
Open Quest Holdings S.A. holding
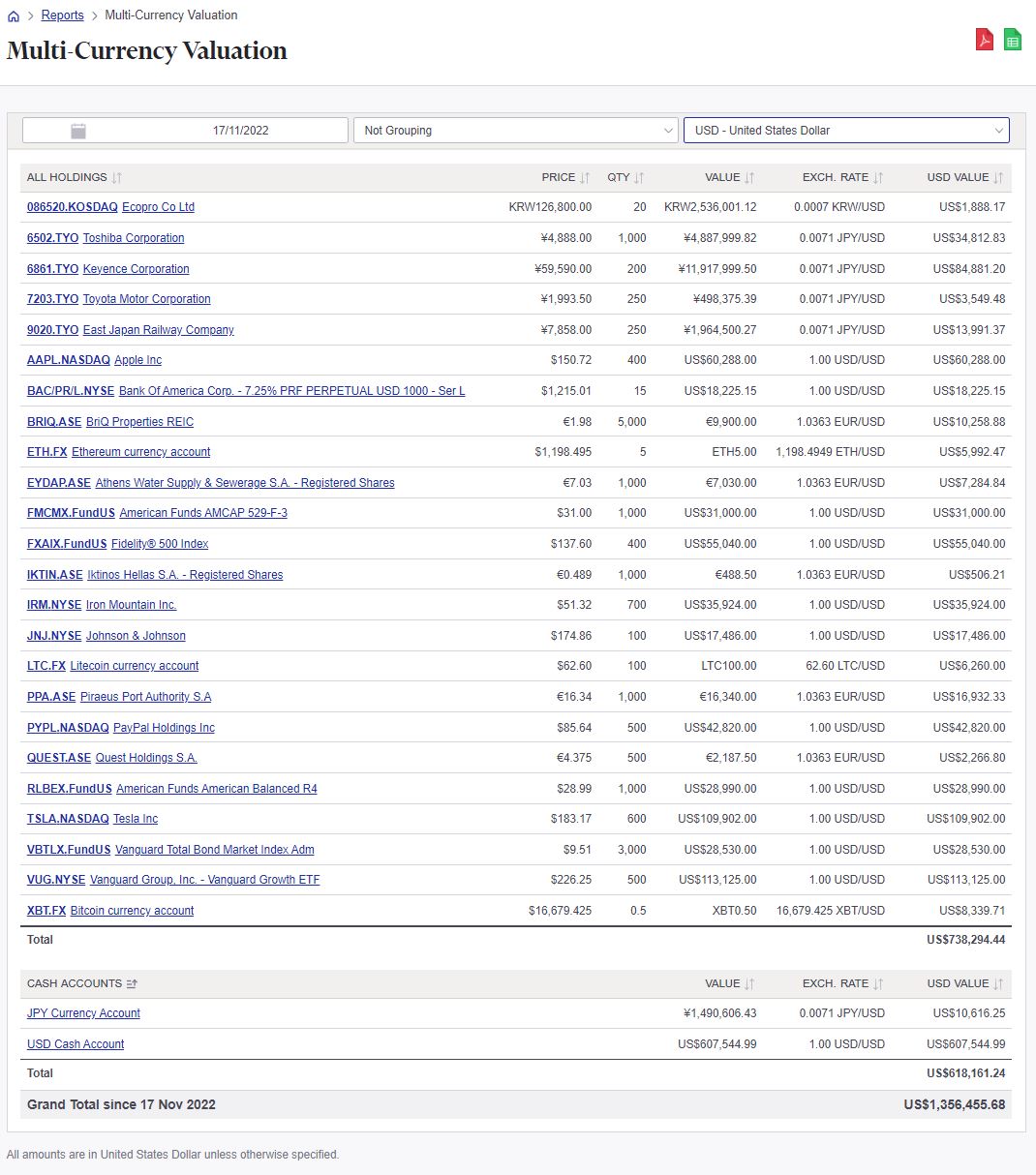[x=146, y=758]
